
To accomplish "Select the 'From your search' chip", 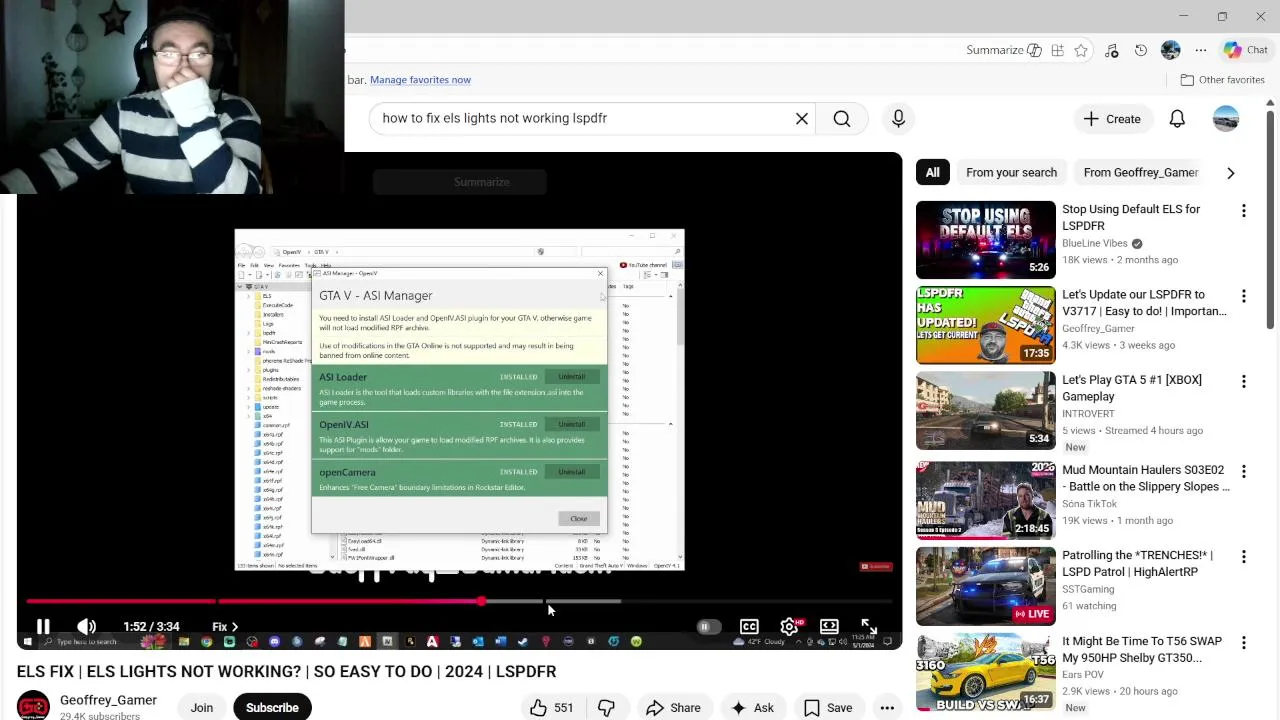I will coord(1011,172).
